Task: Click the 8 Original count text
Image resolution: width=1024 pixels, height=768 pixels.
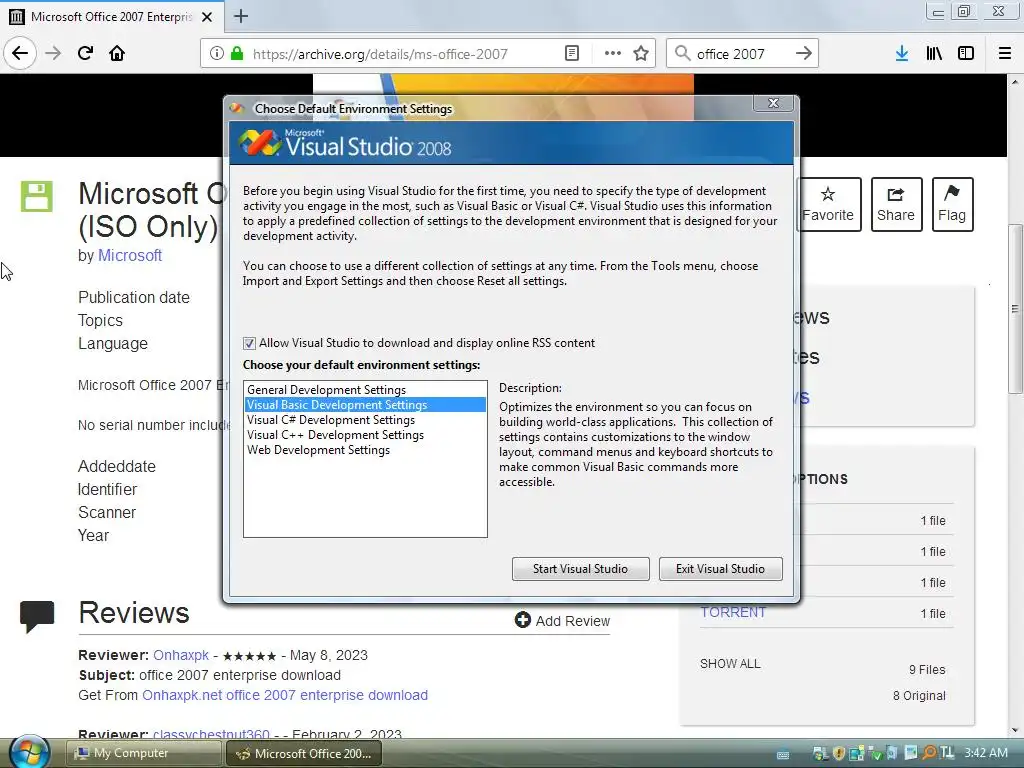Action: [920, 696]
